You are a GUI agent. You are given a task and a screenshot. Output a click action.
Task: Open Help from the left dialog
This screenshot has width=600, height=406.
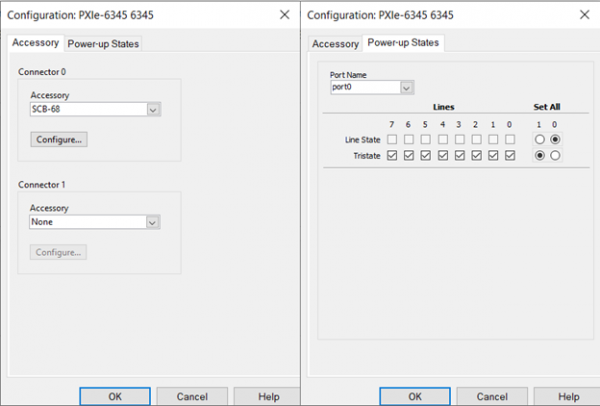(x=269, y=396)
